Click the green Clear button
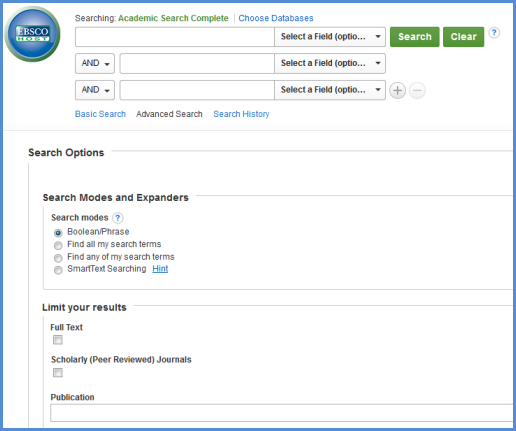Image resolution: width=516 pixels, height=431 pixels. pyautogui.click(x=463, y=37)
